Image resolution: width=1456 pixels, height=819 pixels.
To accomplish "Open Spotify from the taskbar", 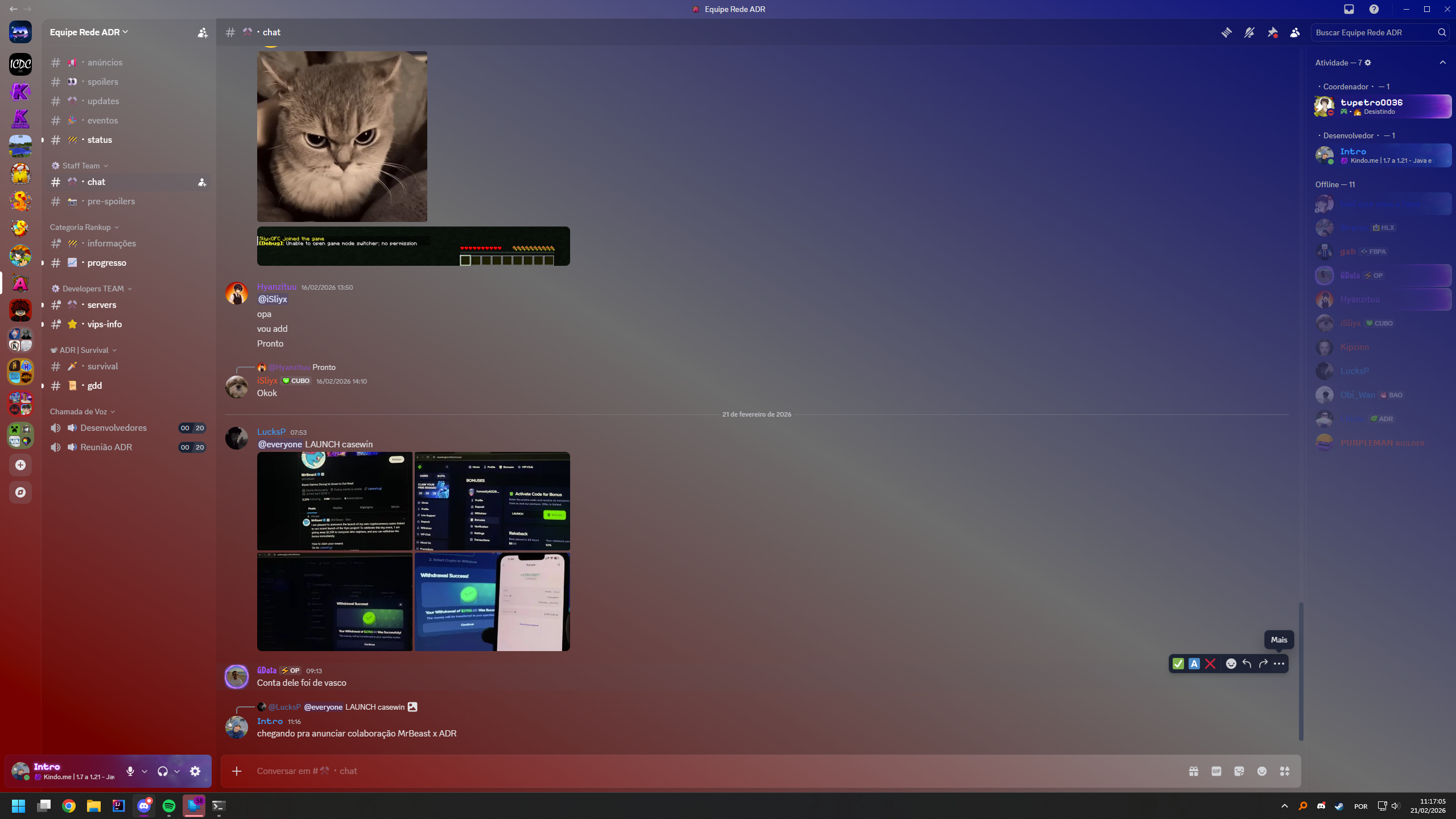I will 167,806.
